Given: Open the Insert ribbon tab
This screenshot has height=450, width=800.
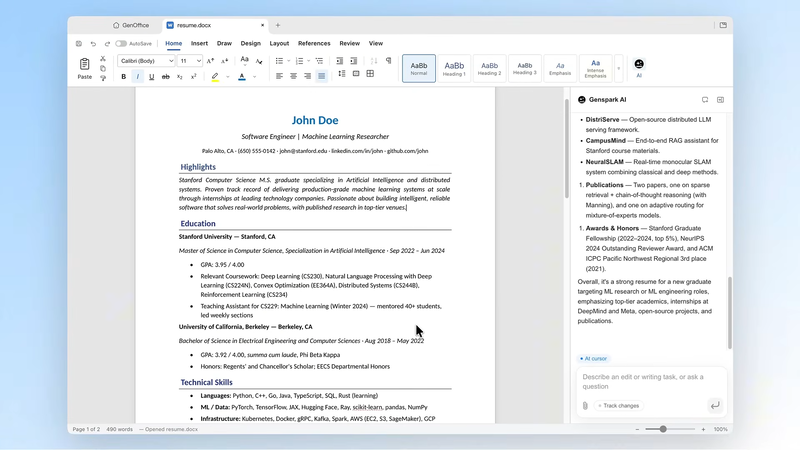Looking at the screenshot, I should [199, 43].
